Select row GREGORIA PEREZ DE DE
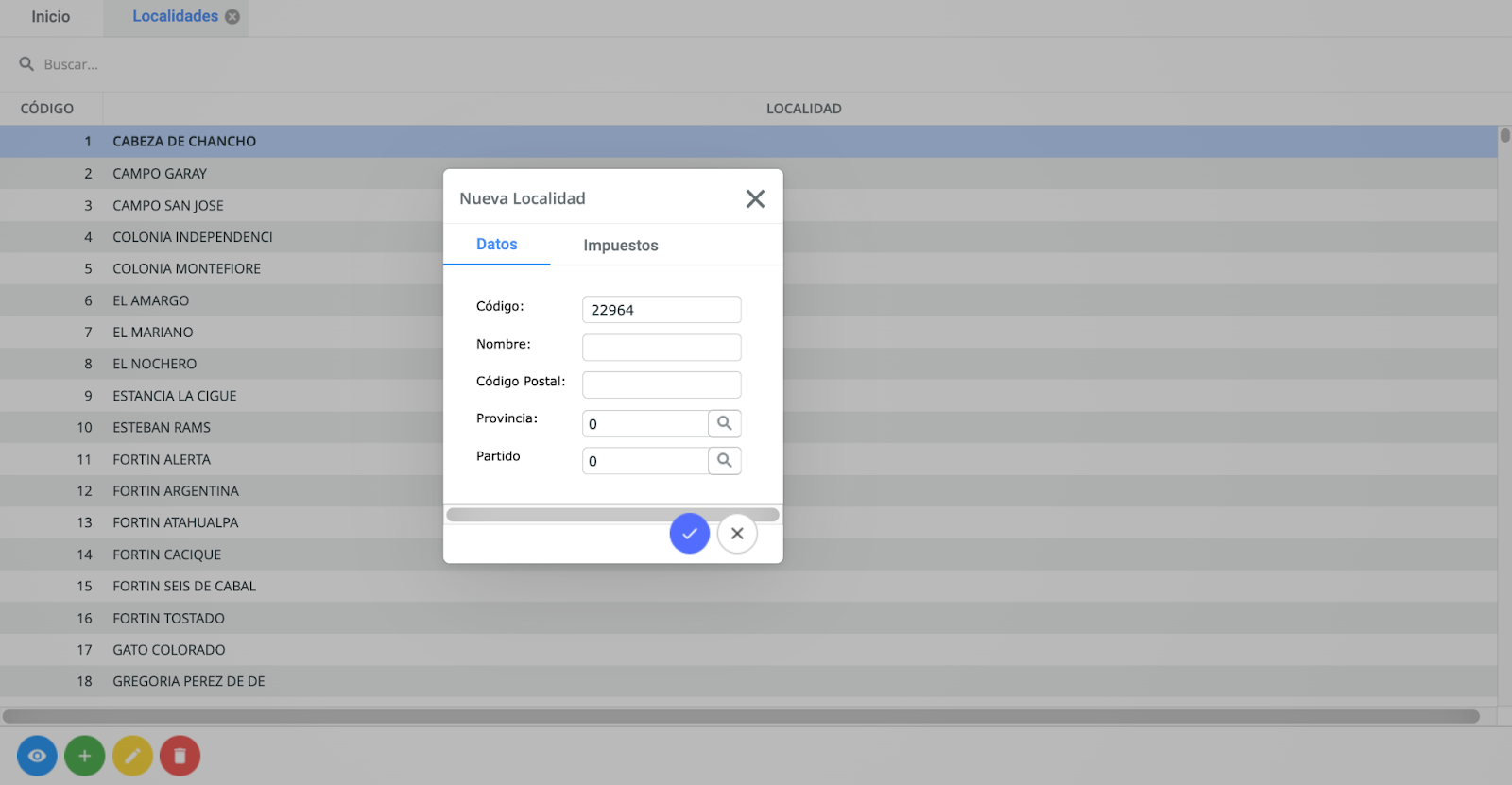The height and width of the screenshot is (785, 1512). [x=748, y=681]
